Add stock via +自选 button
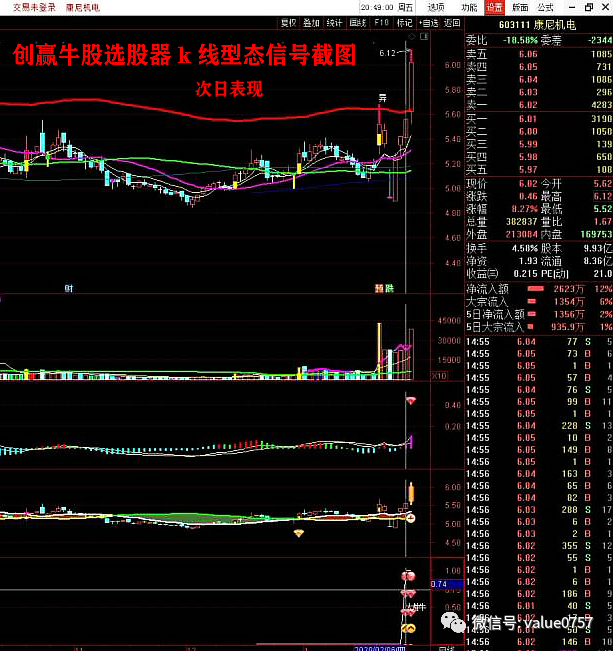 click(428, 23)
